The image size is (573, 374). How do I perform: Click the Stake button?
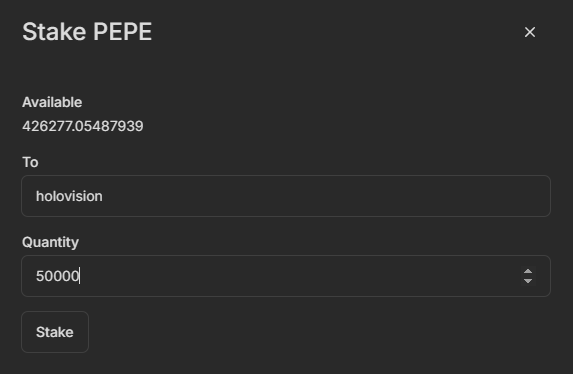[55, 332]
